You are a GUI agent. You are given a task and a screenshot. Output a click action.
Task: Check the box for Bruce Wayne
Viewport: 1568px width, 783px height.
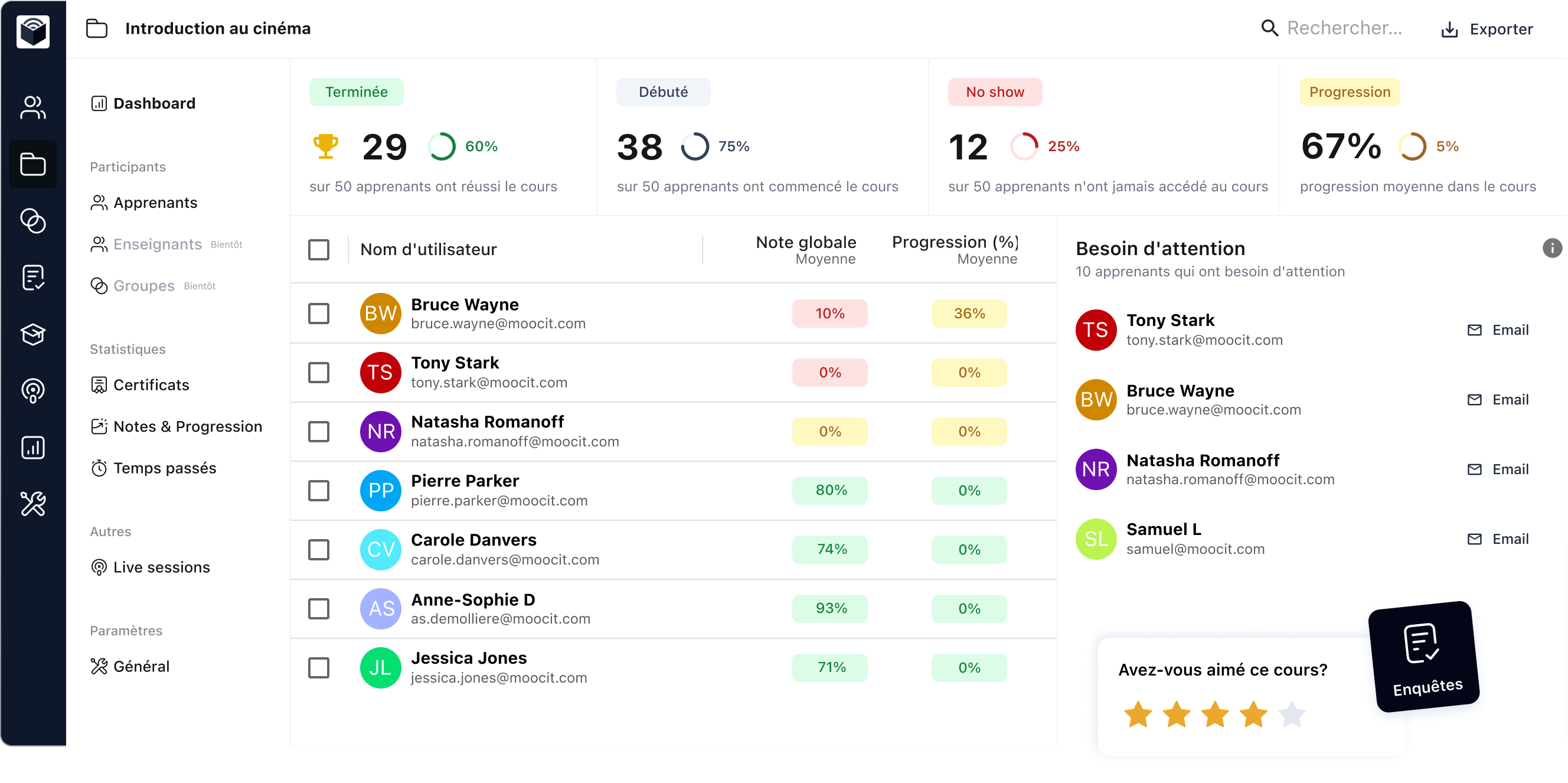click(x=318, y=314)
